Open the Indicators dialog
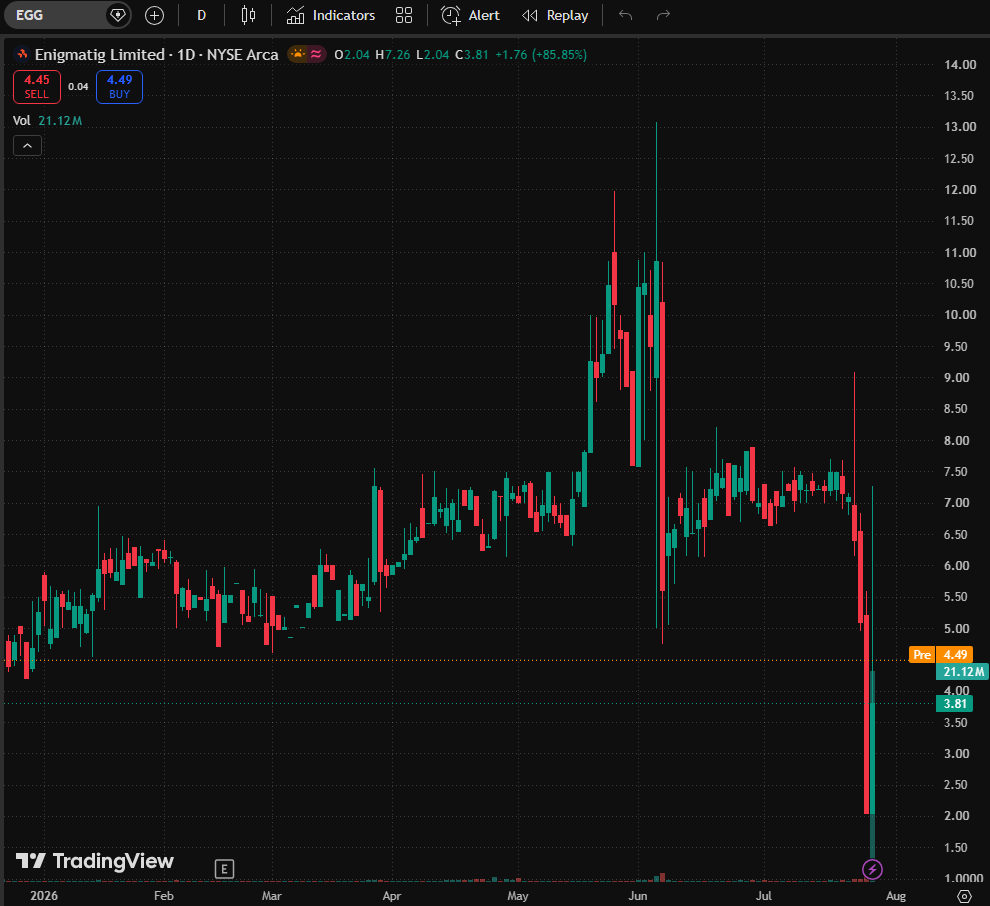Viewport: 990px width, 906px height. pyautogui.click(x=330, y=15)
